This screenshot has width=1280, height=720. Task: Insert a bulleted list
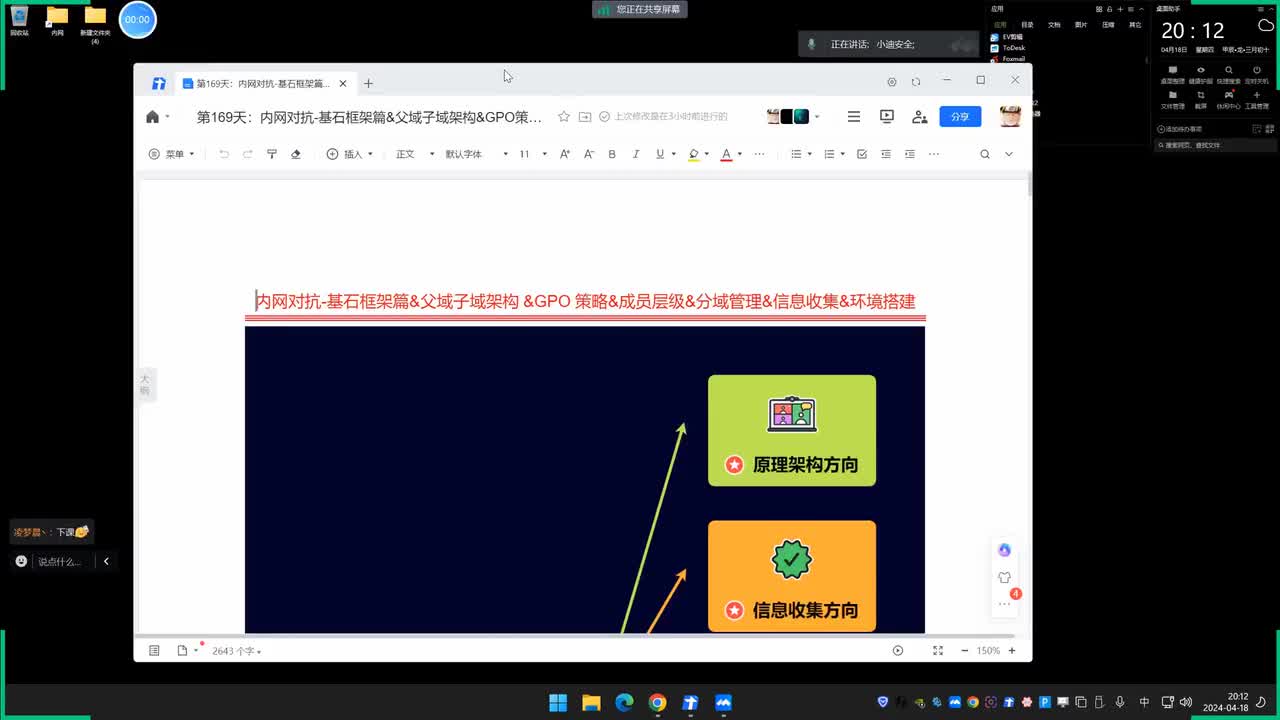tap(797, 154)
